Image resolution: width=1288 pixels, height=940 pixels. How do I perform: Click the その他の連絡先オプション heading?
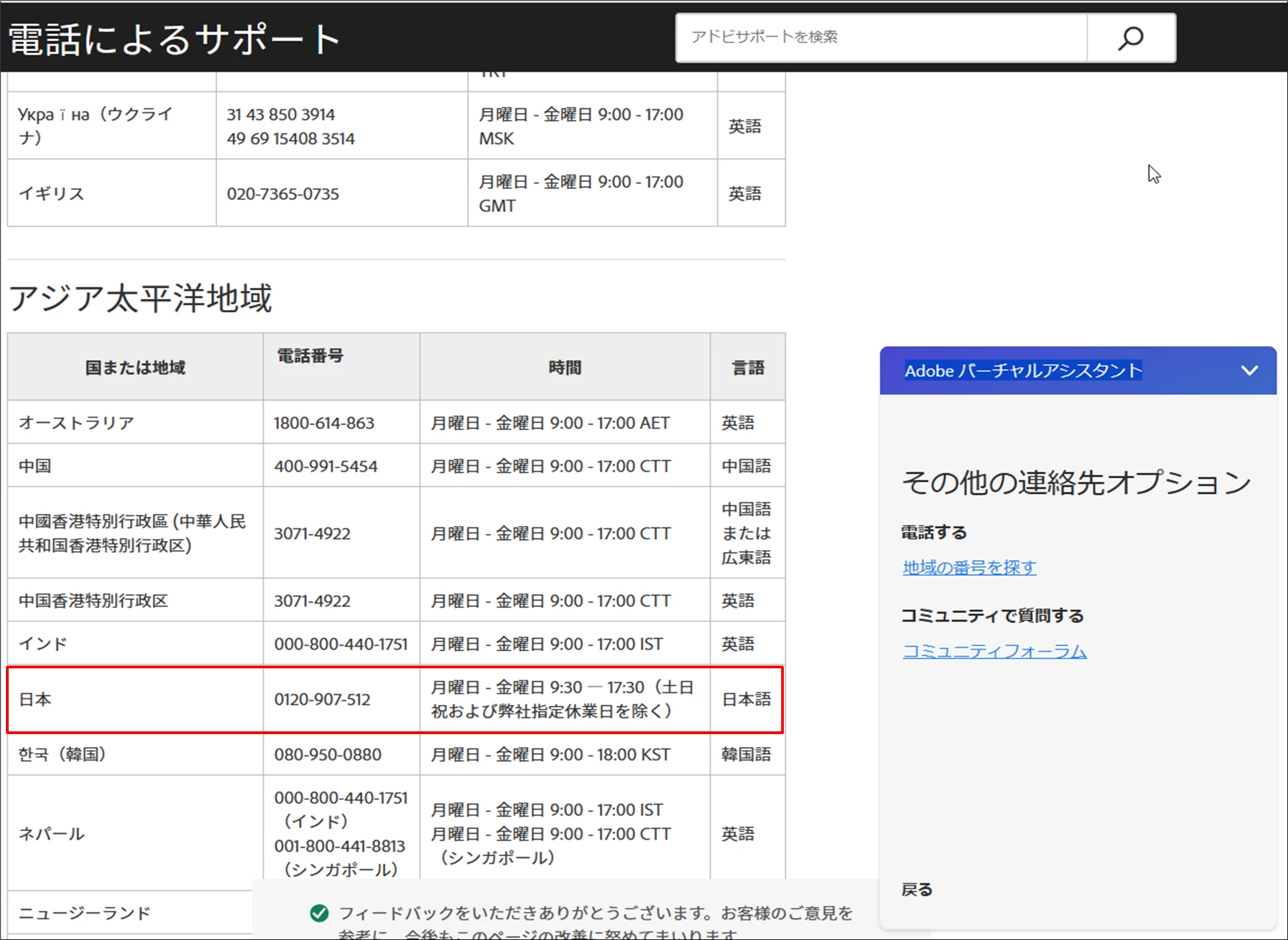1076,482
